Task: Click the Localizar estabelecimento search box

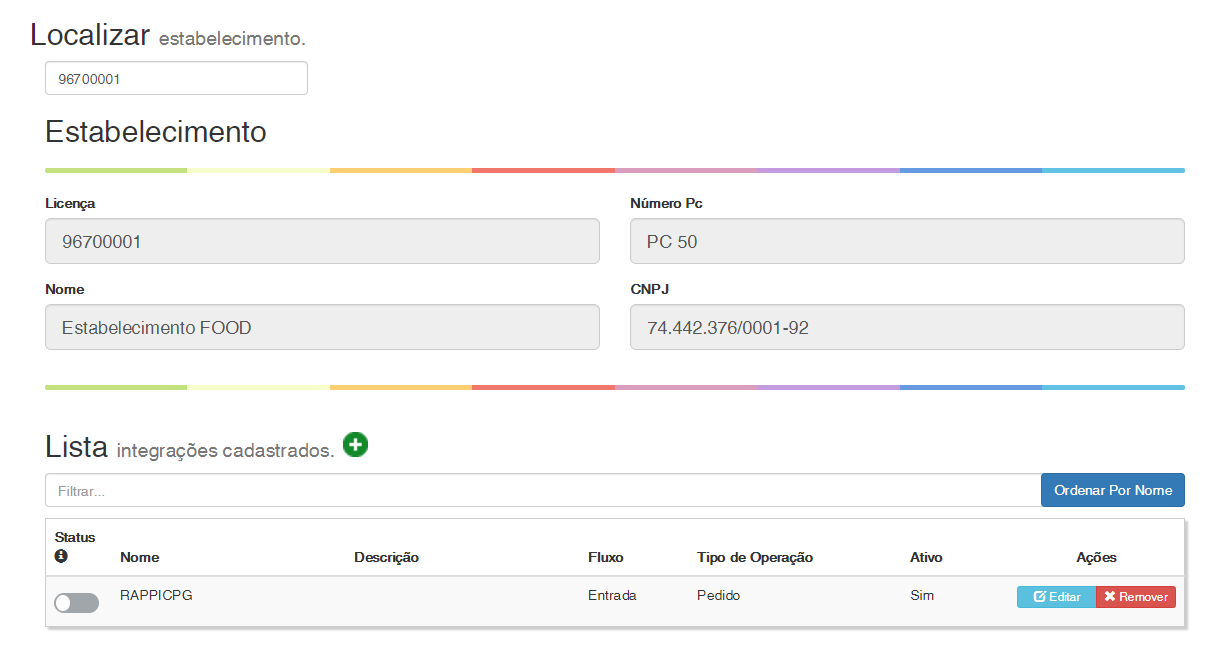Action: click(x=176, y=78)
